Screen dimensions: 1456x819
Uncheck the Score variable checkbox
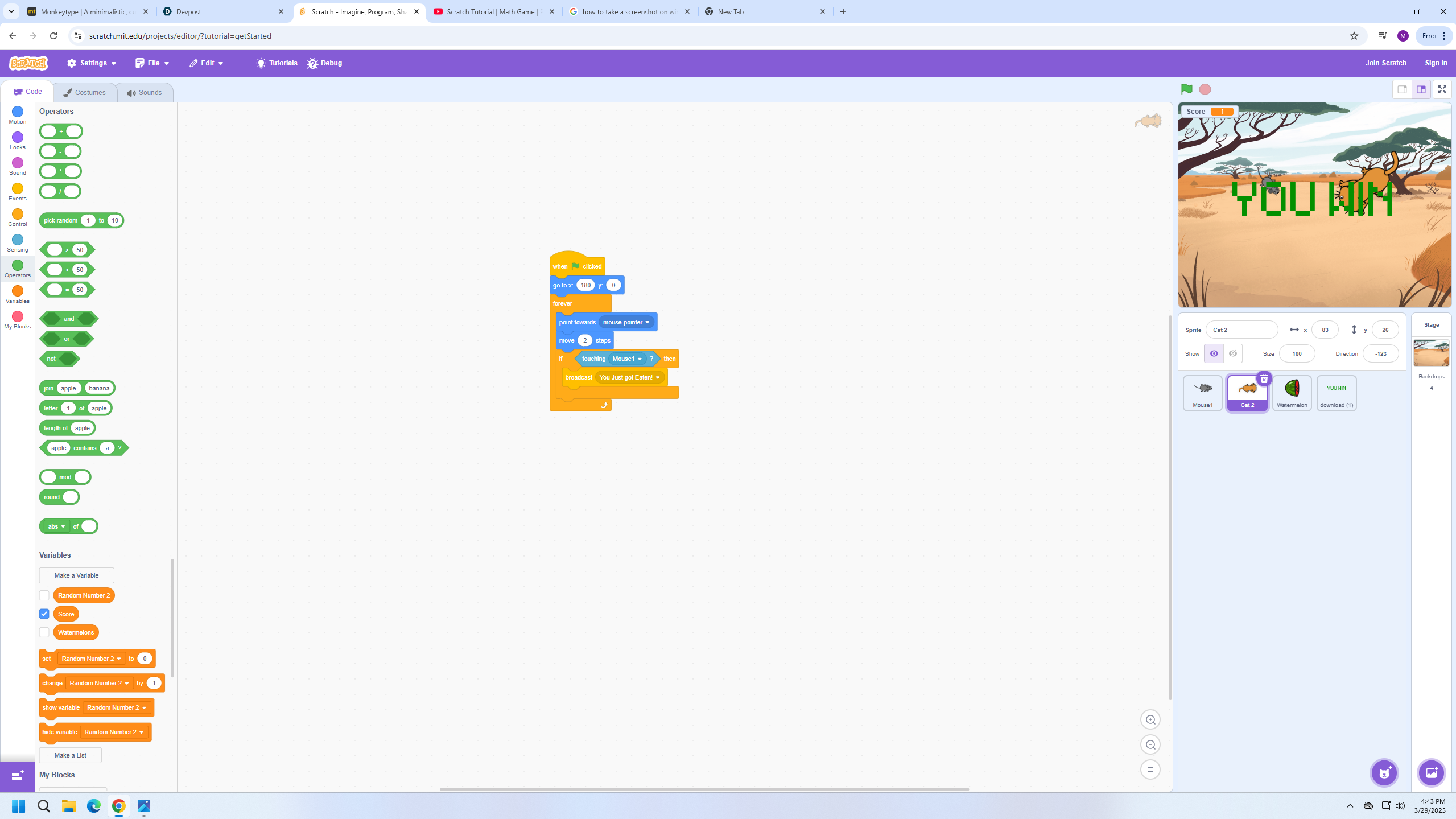[x=44, y=614]
